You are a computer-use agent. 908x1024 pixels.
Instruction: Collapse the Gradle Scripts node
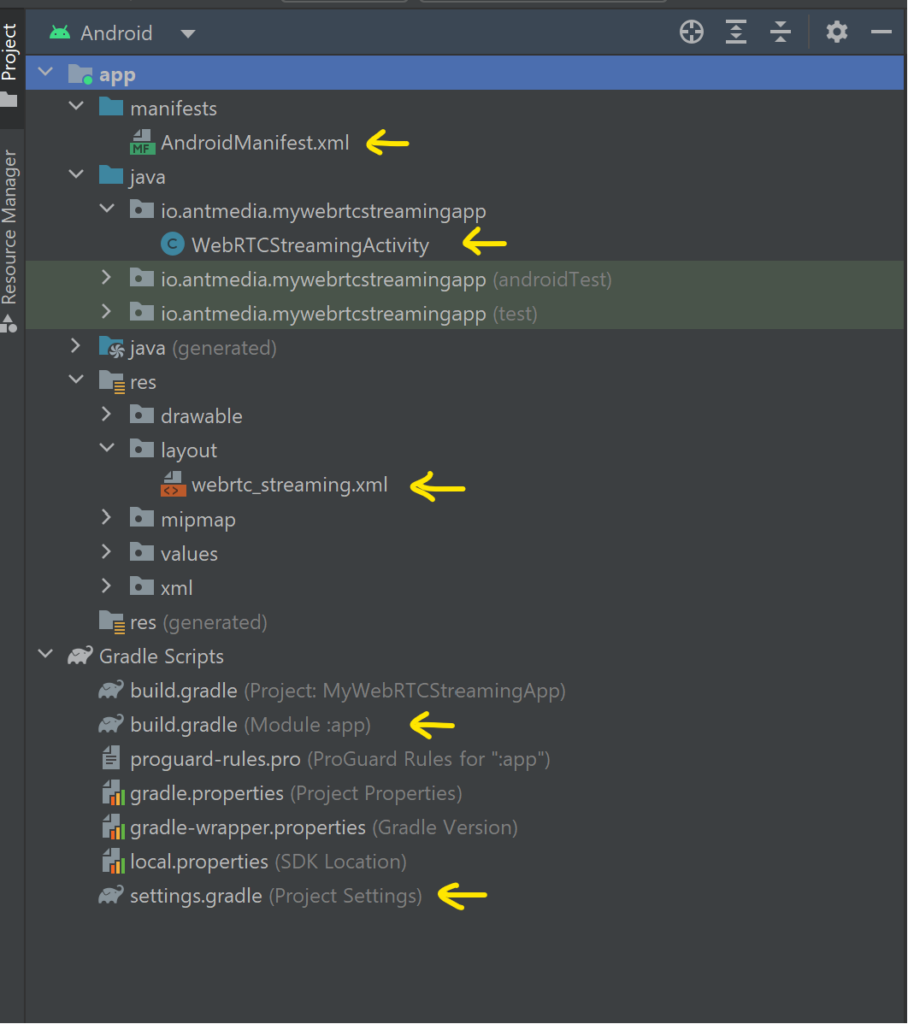click(45, 653)
